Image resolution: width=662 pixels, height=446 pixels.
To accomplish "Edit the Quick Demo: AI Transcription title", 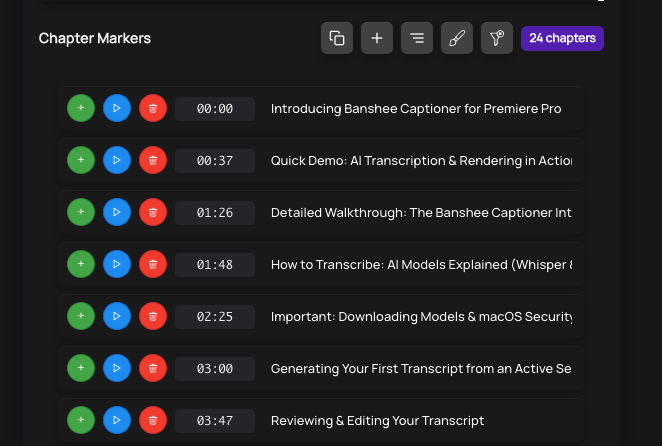I will [x=421, y=161].
